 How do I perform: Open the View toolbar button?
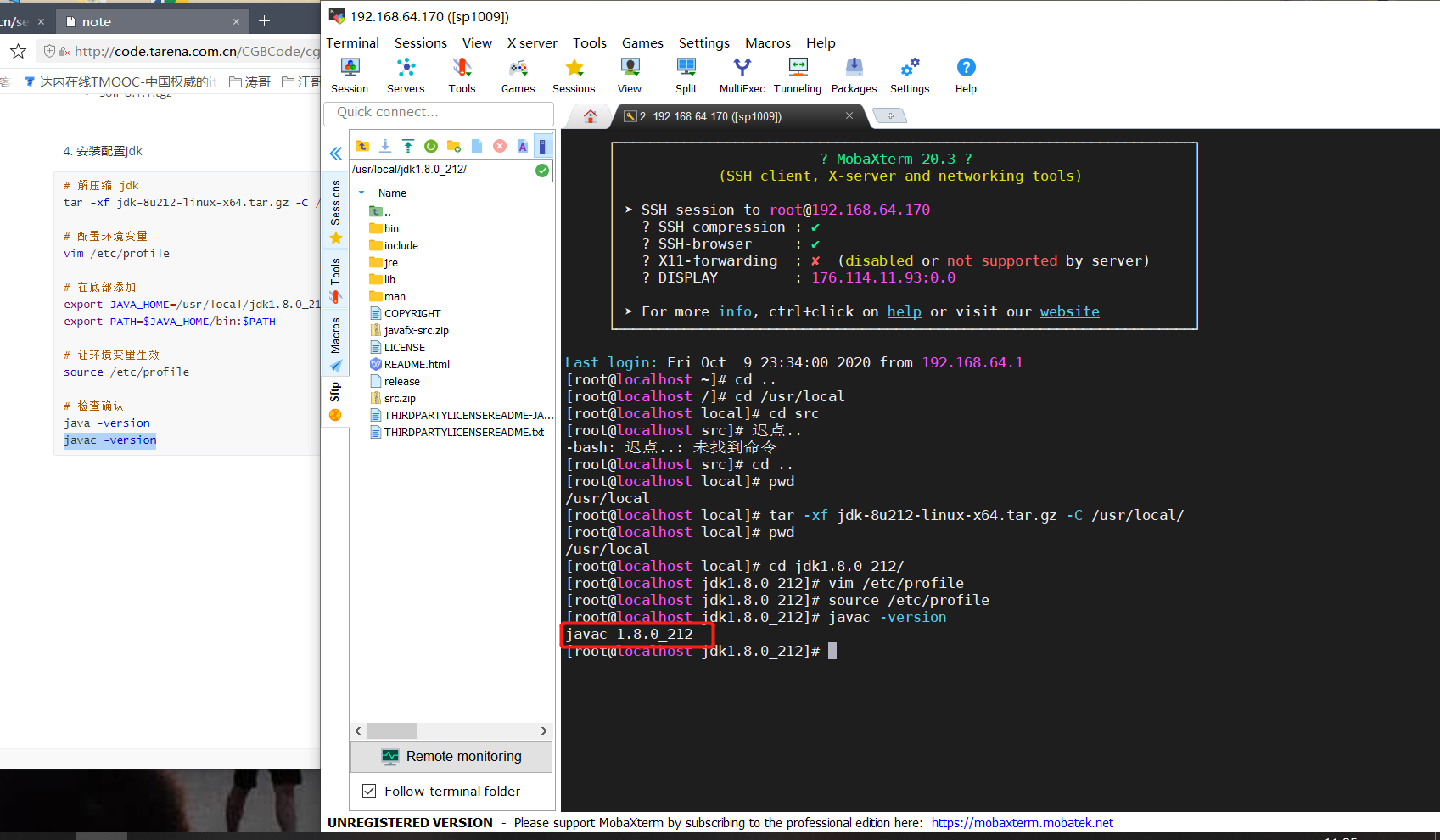tap(630, 76)
